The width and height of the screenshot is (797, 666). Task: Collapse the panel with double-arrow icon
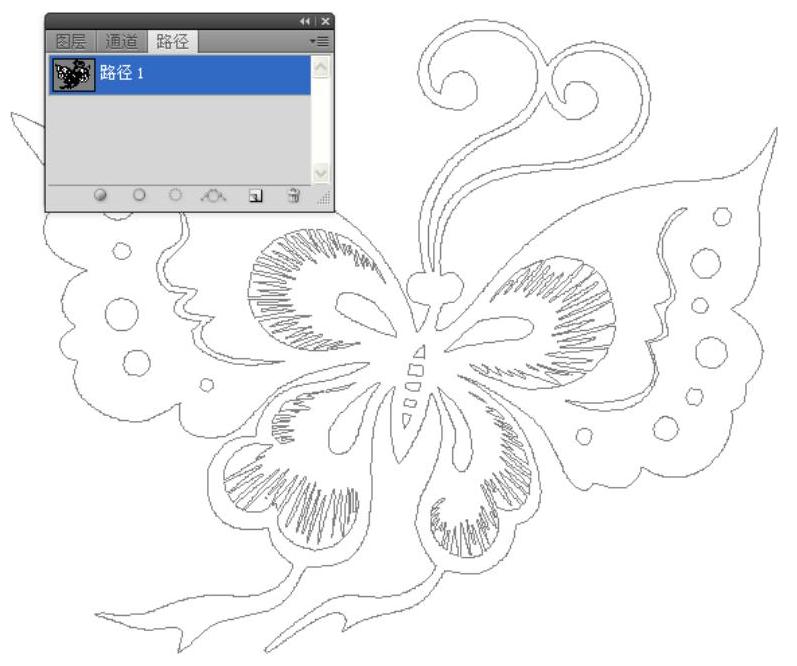[x=305, y=21]
